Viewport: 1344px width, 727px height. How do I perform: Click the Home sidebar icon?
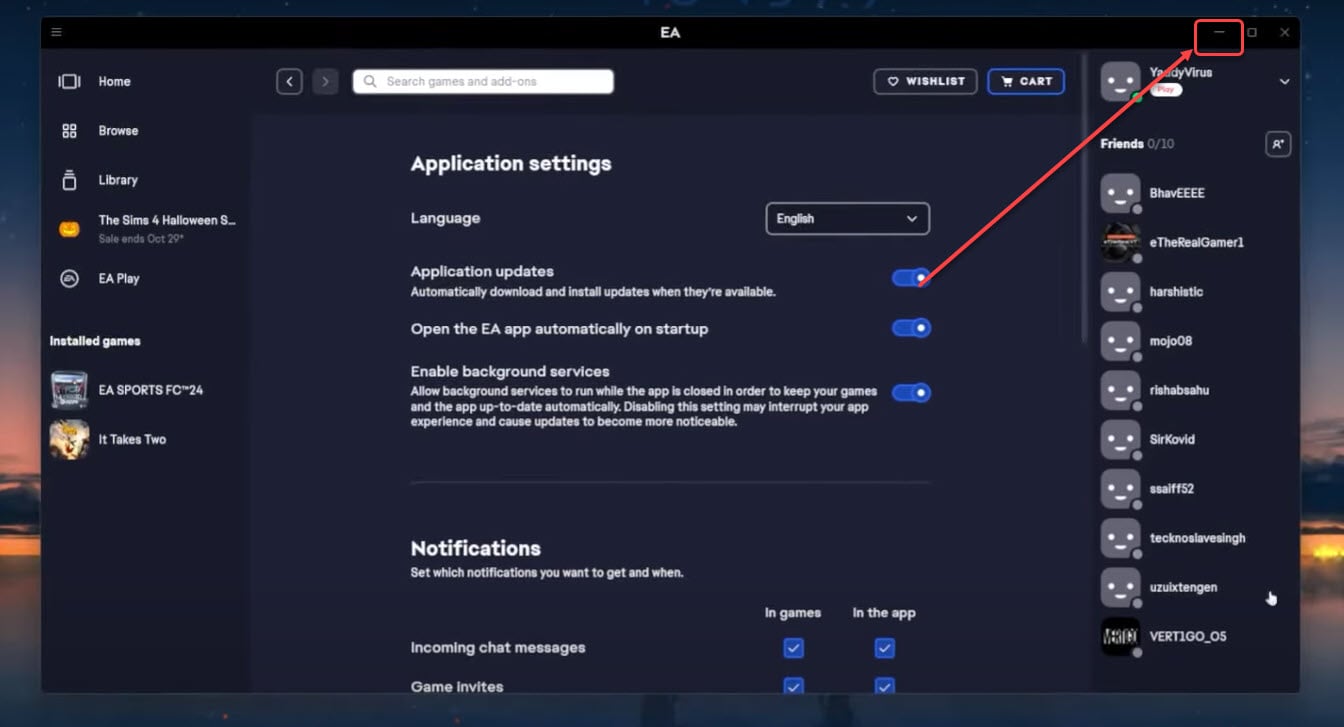coord(69,82)
